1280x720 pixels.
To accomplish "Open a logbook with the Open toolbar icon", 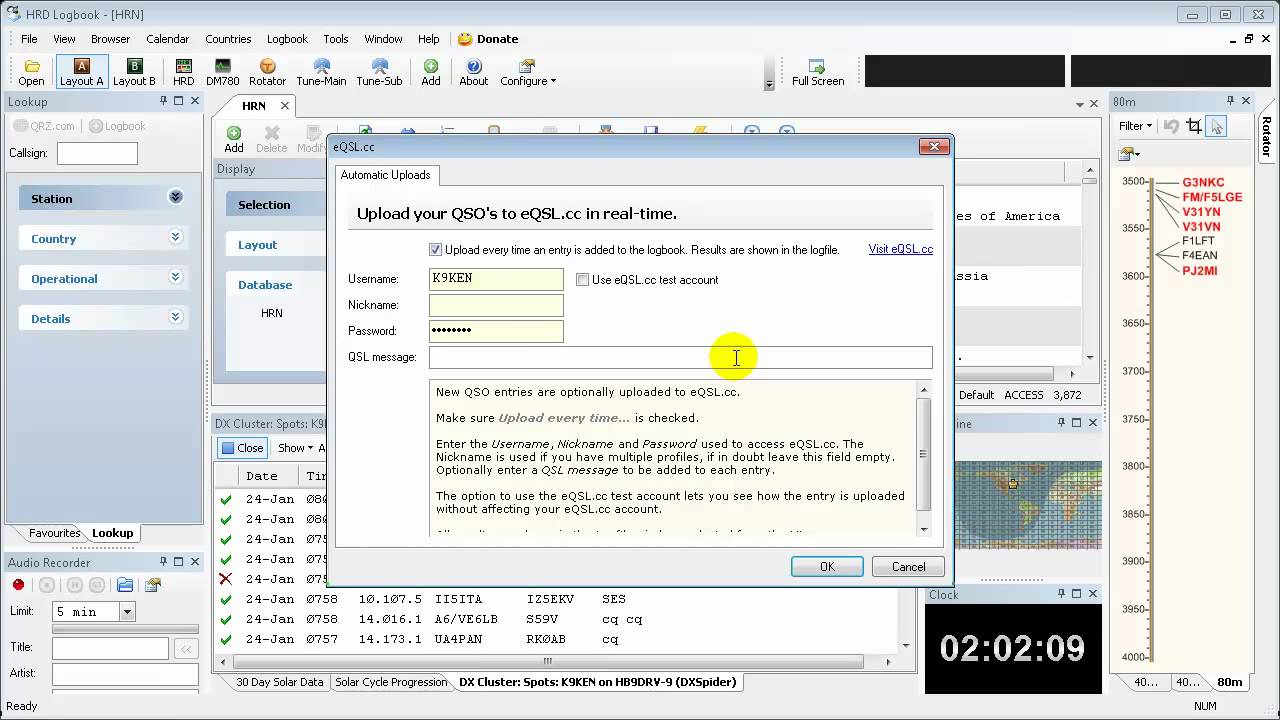I will [x=31, y=72].
